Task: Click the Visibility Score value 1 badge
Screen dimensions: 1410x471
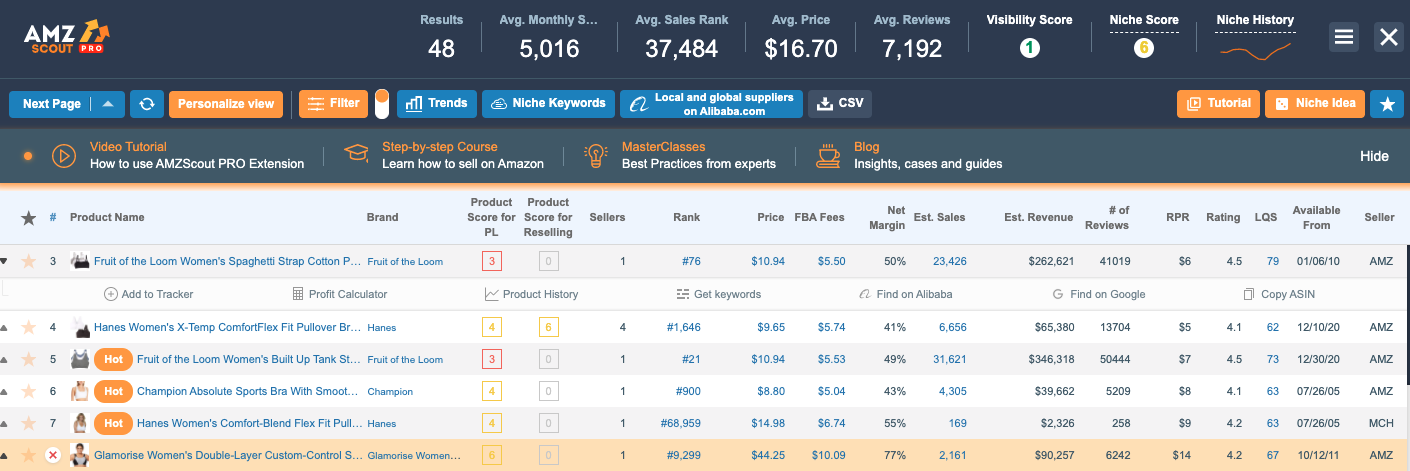Action: (x=1029, y=47)
